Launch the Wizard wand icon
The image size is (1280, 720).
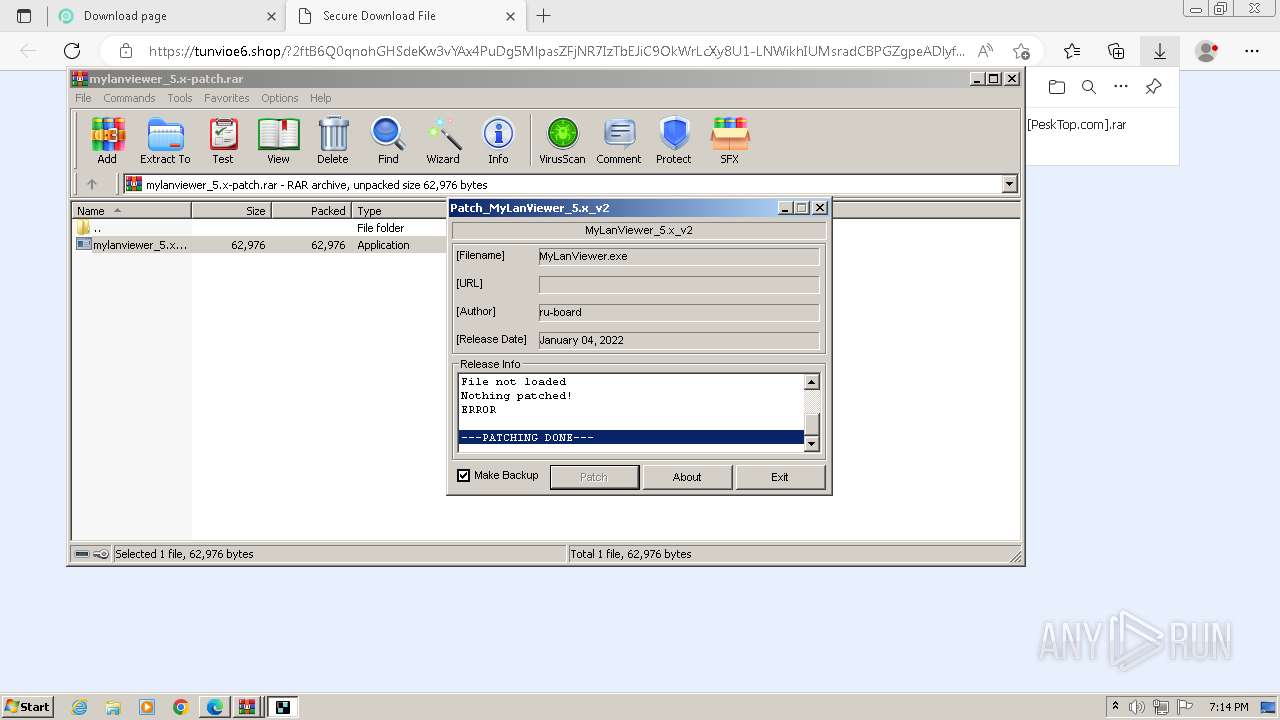[x=443, y=140]
